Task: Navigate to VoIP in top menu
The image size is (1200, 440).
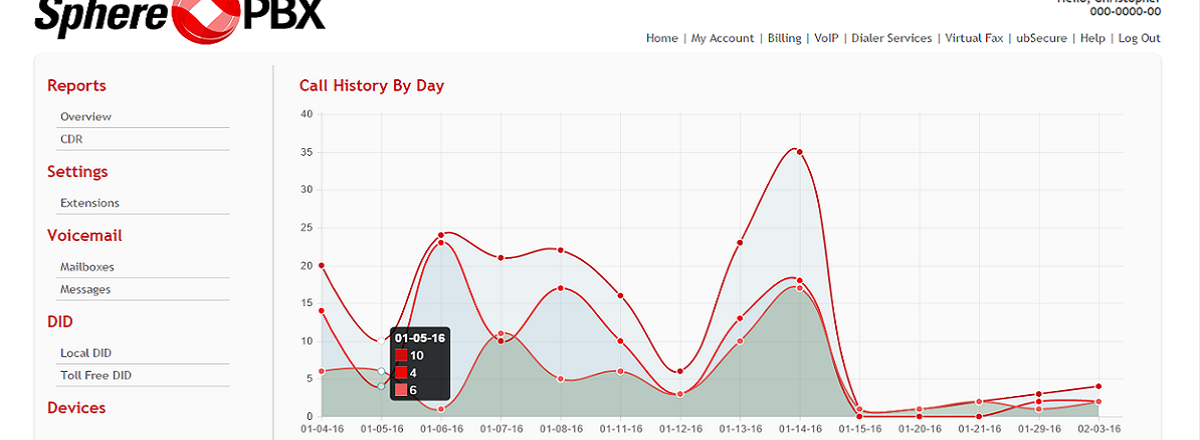Action: pyautogui.click(x=826, y=38)
